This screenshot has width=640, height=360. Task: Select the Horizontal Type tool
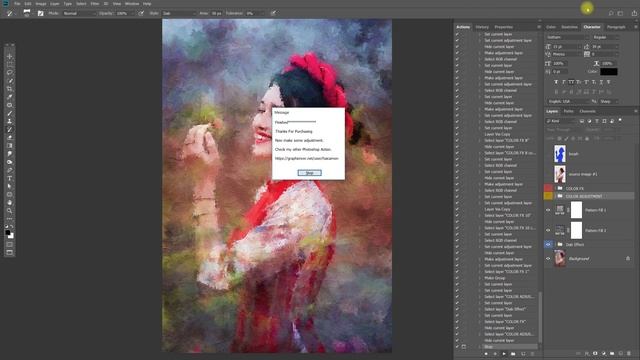9,178
